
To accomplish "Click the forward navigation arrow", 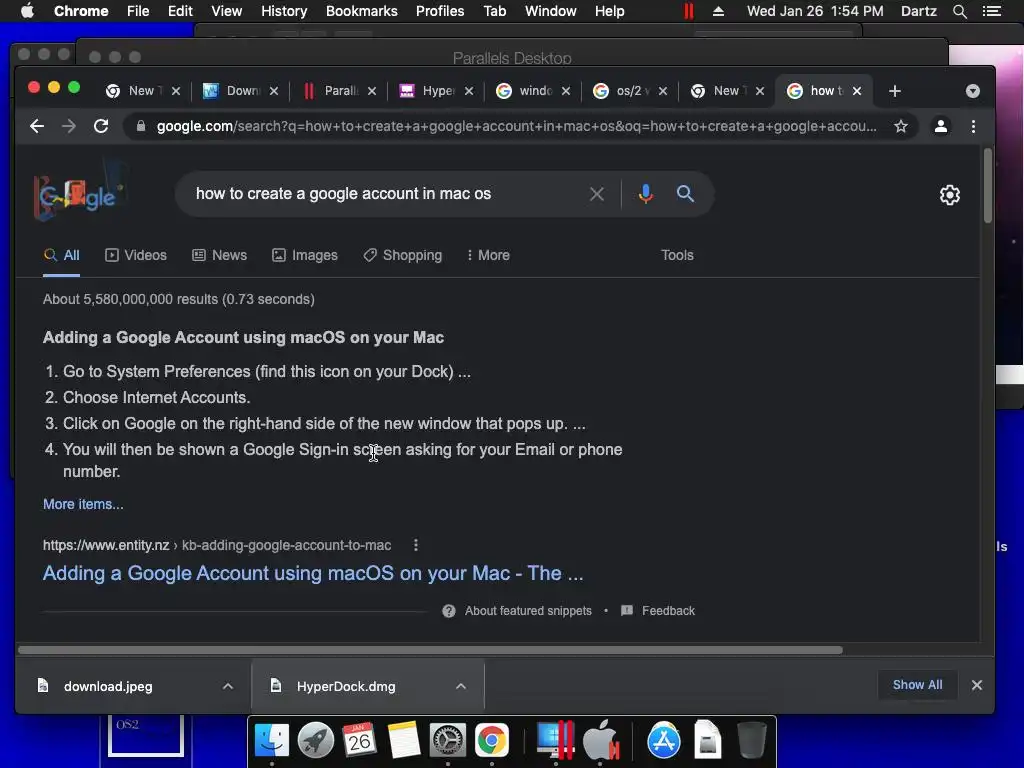I will (x=69, y=126).
